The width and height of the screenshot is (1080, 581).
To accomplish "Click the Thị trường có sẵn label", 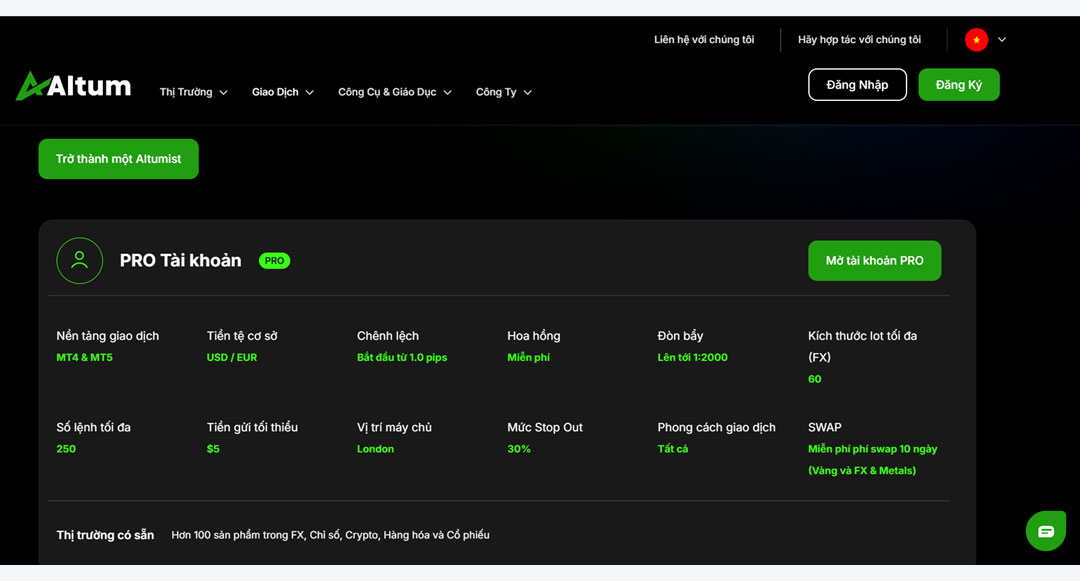I will (x=105, y=535).
